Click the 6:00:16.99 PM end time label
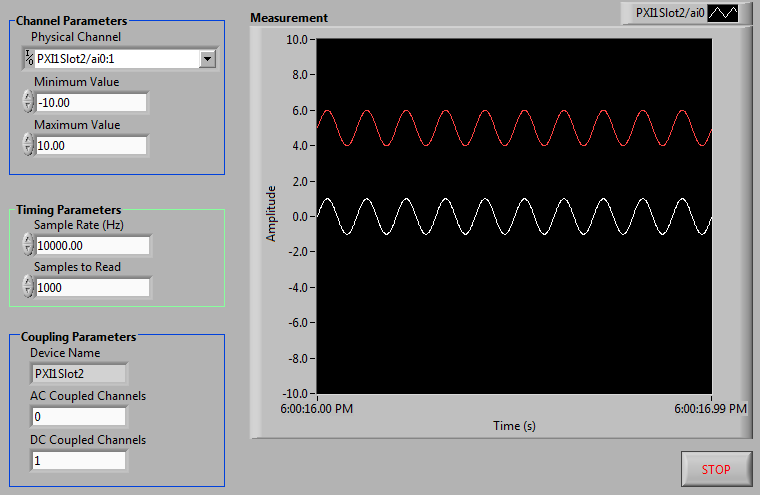The width and height of the screenshot is (760, 495). coord(710,408)
